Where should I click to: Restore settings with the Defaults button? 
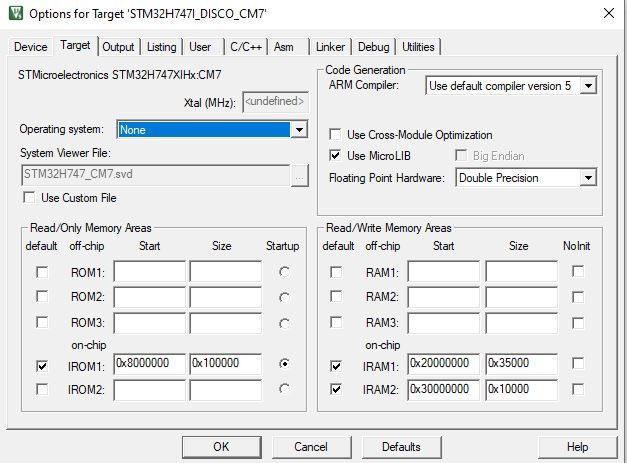point(401,447)
